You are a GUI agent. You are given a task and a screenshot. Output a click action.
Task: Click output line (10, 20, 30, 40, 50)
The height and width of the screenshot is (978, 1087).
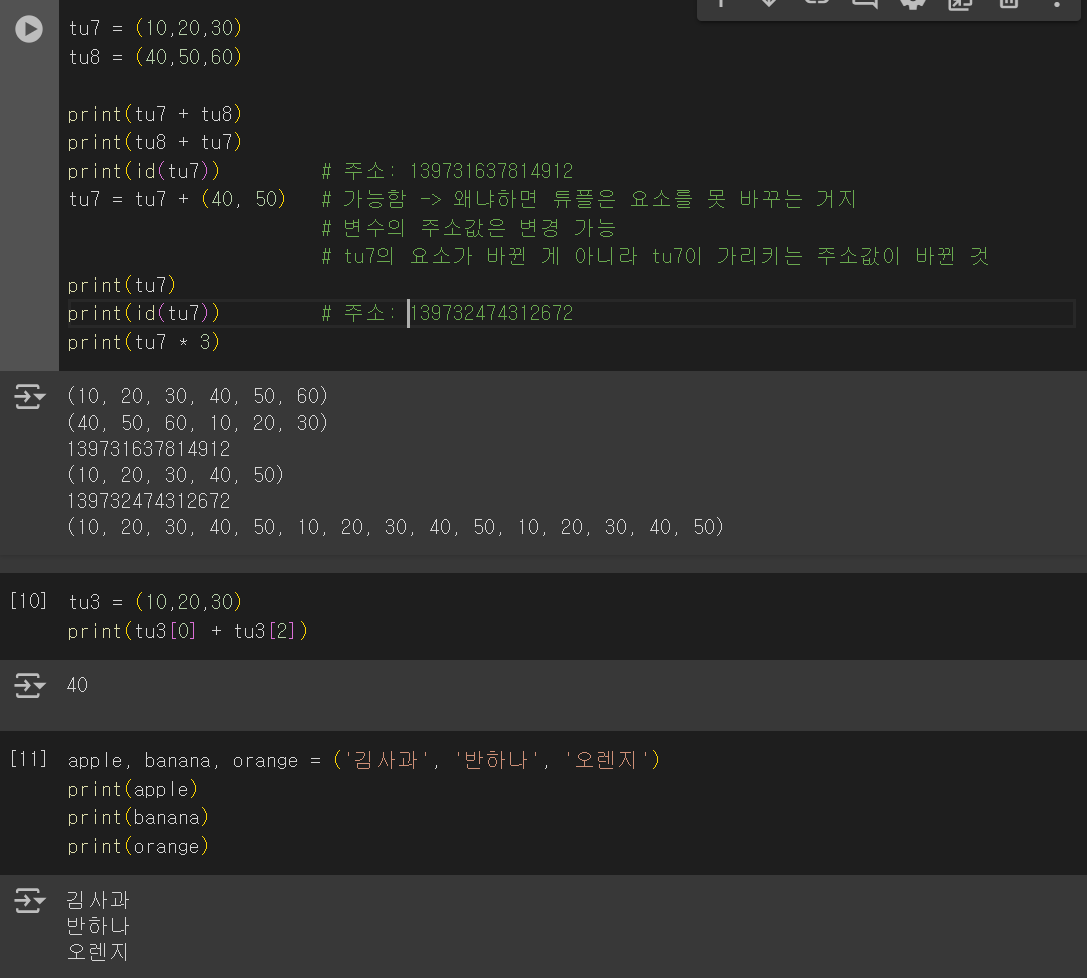[x=175, y=475]
